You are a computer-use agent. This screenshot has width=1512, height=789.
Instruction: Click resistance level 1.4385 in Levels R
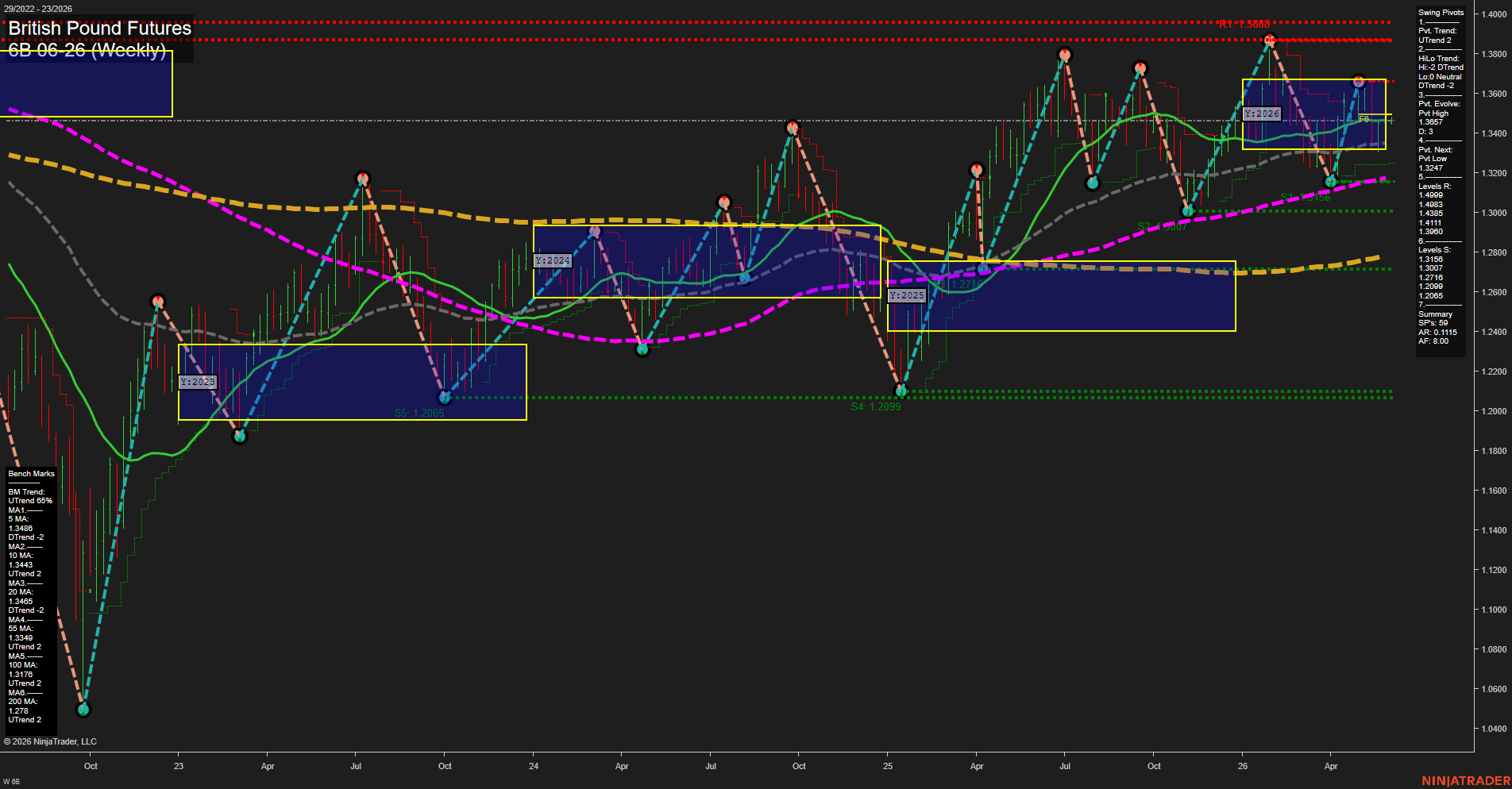coord(1431,214)
